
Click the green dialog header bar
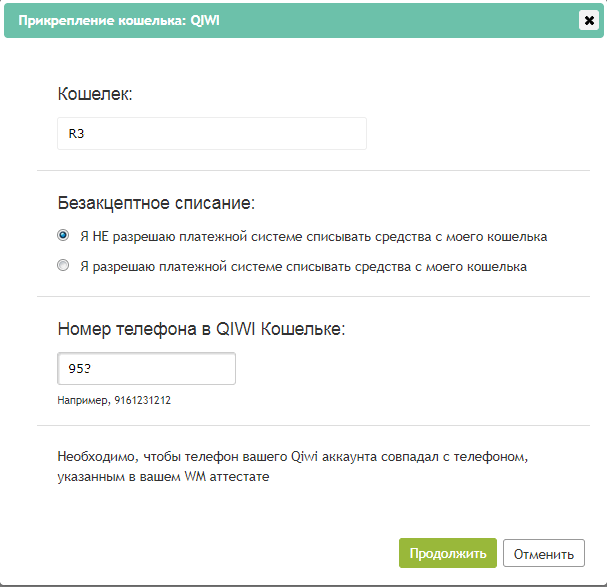coord(304,21)
